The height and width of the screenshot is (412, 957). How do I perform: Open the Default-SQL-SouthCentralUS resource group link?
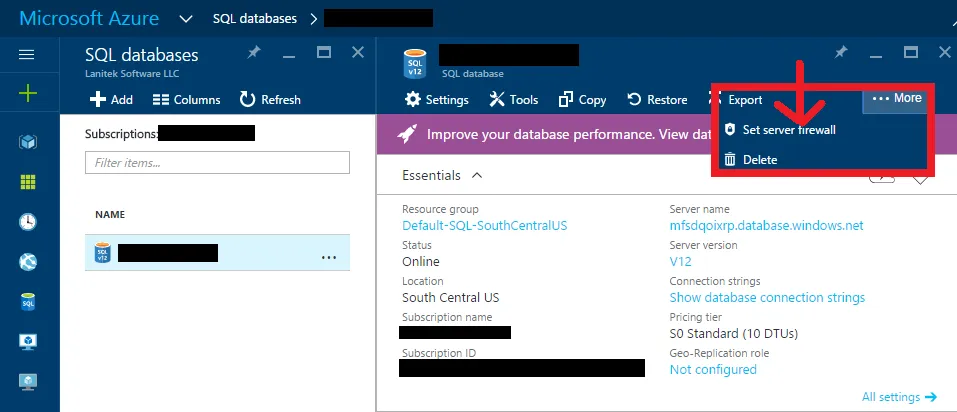click(x=484, y=226)
